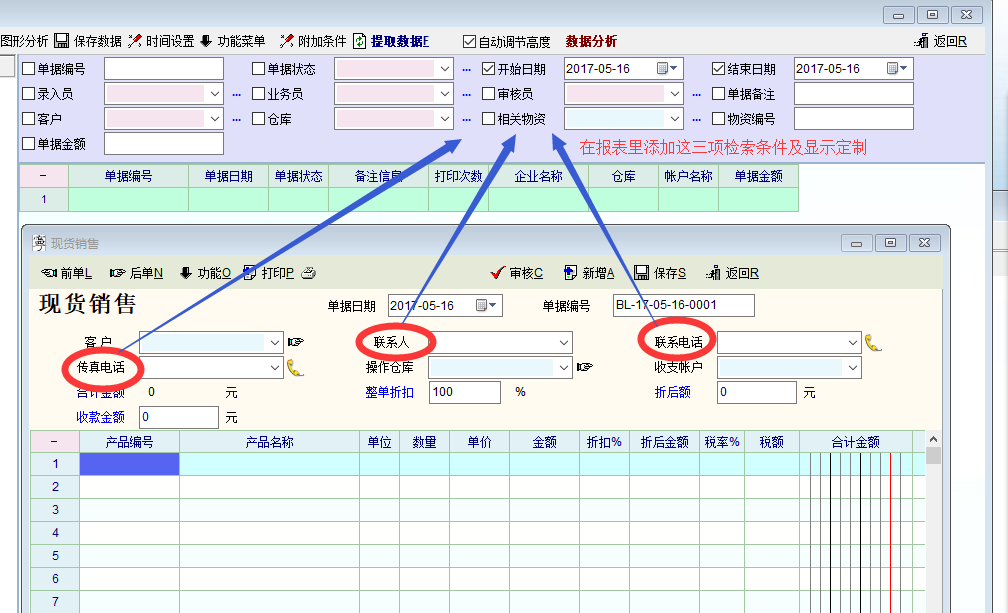Tick the 相关物资 checkbox

point(488,119)
